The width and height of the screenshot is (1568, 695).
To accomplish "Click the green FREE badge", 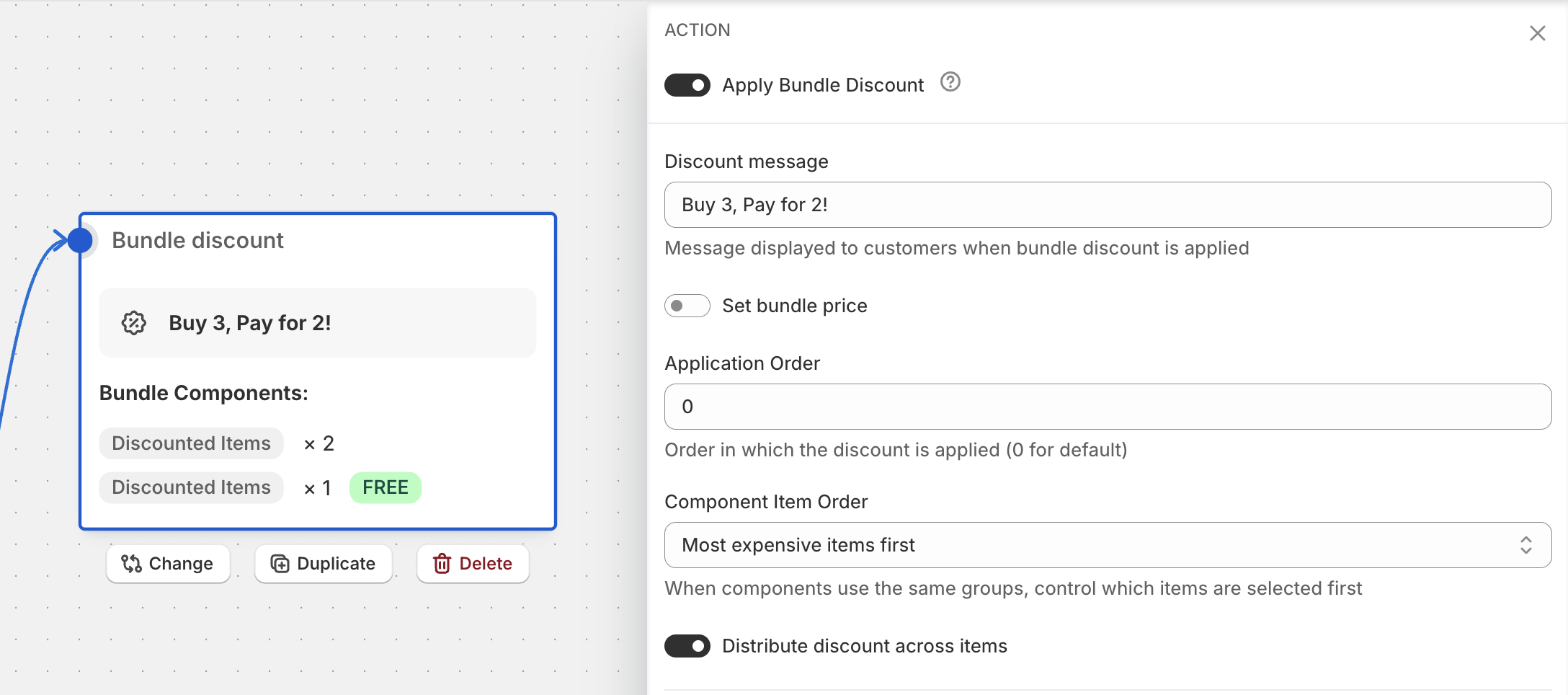I will click(385, 488).
